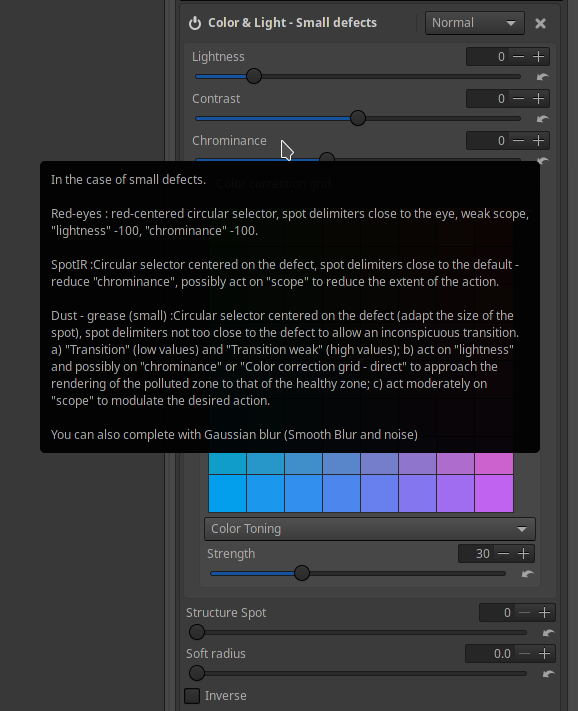
Task: Click the Contrast slider handle
Action: pos(358,118)
